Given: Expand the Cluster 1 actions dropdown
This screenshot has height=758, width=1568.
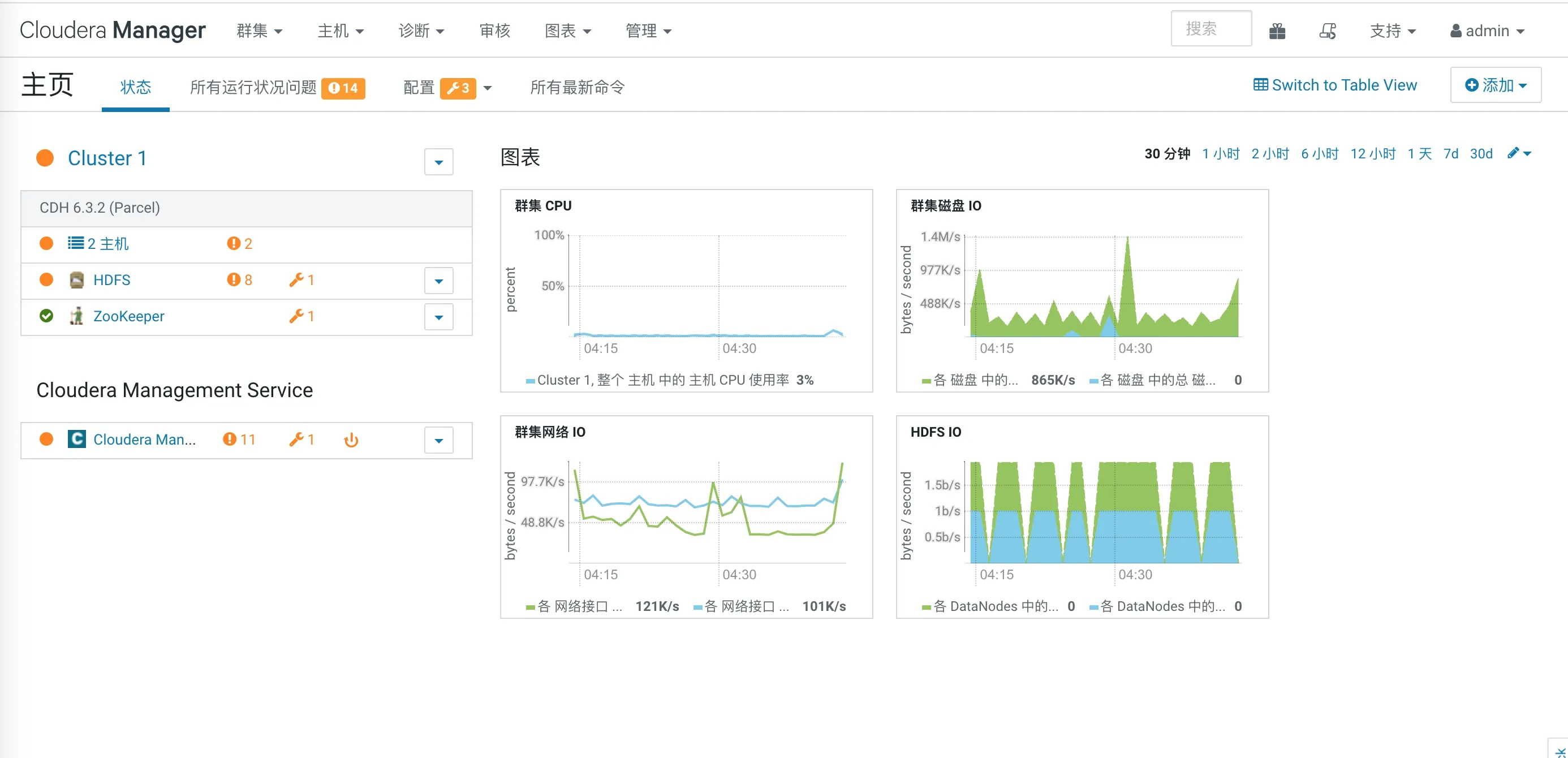Looking at the screenshot, I should pyautogui.click(x=438, y=162).
